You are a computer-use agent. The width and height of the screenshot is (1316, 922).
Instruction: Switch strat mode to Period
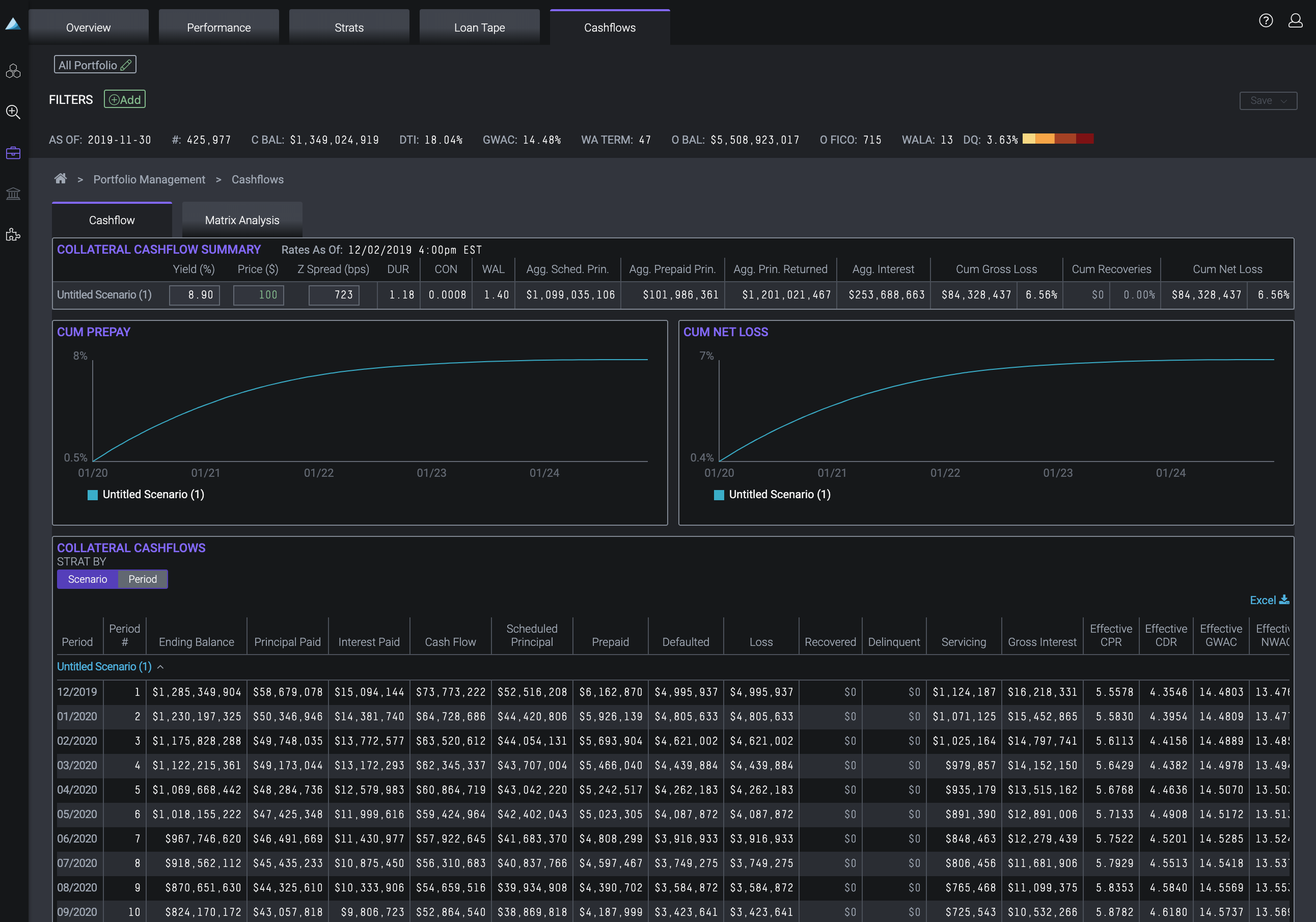tap(142, 579)
